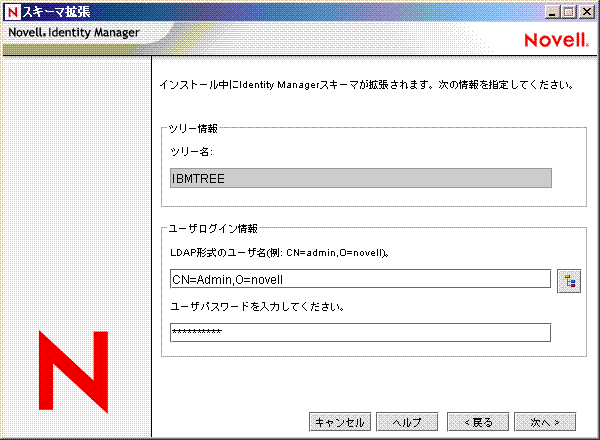Open help with the ヘルプ button
600x440 pixels.
406,421
